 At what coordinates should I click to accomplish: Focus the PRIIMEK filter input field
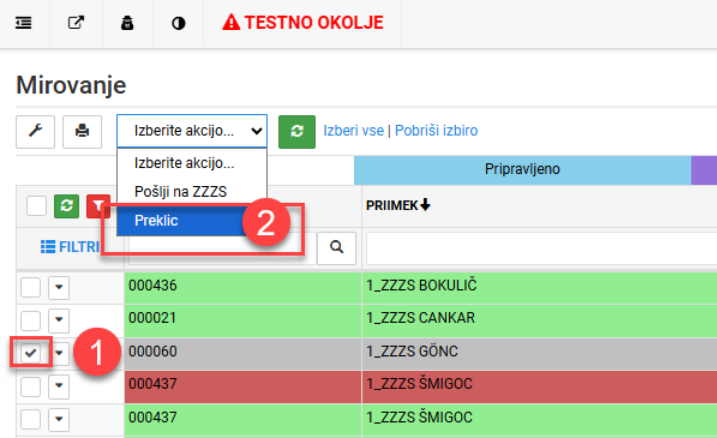pos(541,248)
